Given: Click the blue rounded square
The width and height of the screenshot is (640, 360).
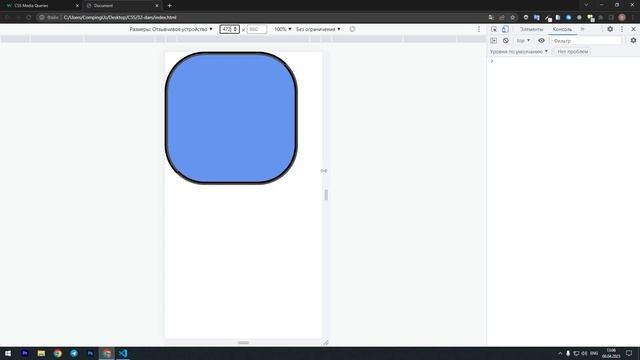Looking at the screenshot, I should click(x=231, y=118).
